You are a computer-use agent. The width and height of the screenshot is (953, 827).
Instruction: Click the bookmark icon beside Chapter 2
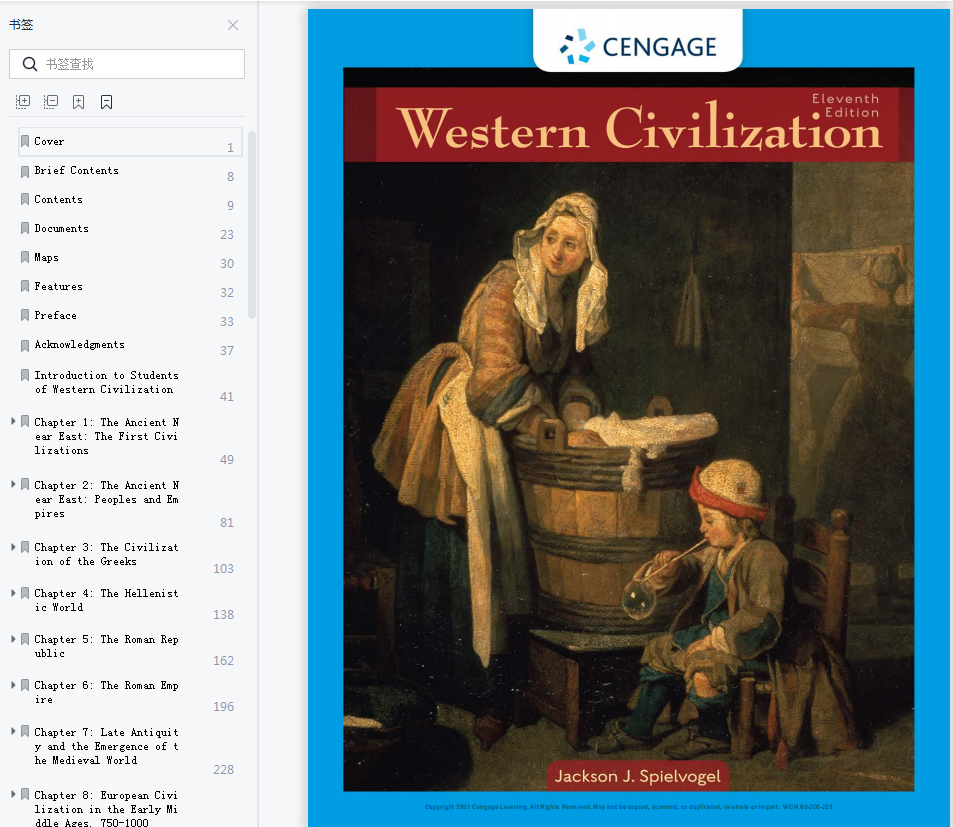(25, 485)
